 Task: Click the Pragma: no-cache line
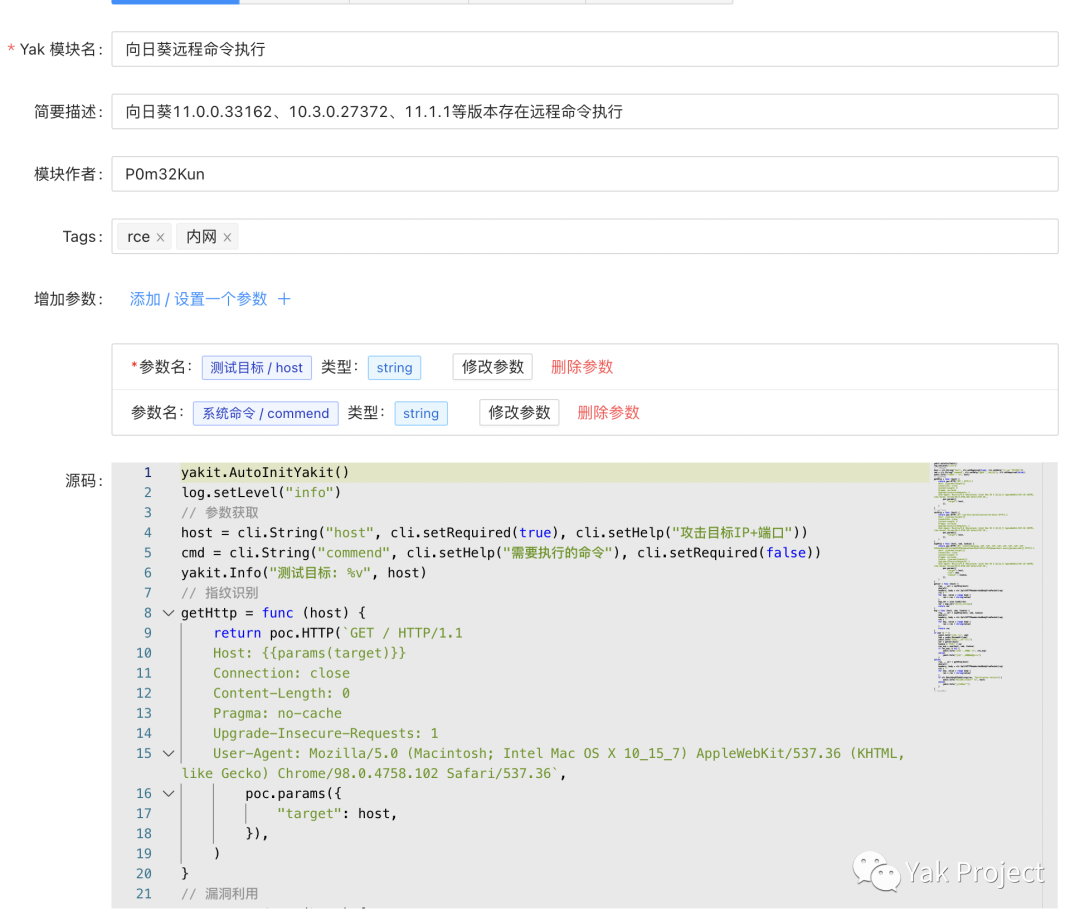pyautogui.click(x=277, y=713)
